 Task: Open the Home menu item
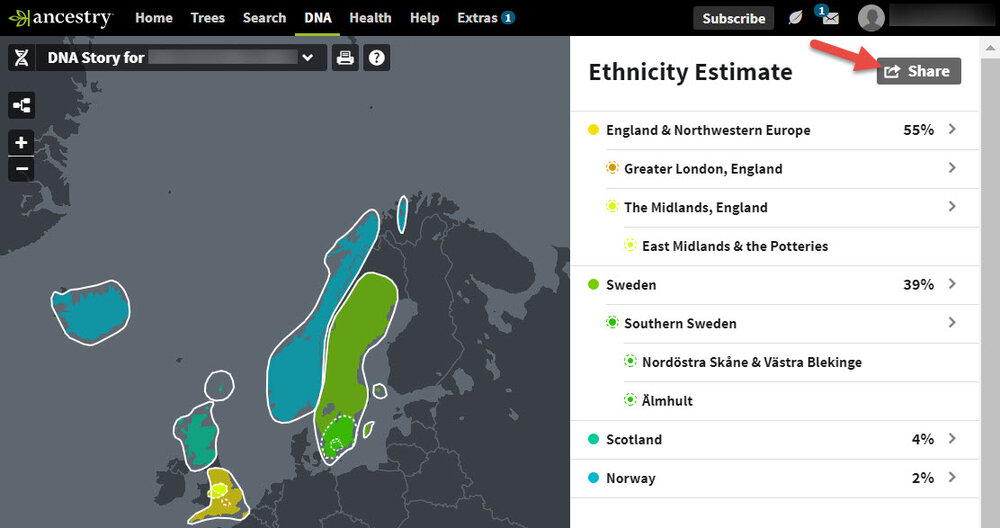(x=154, y=18)
